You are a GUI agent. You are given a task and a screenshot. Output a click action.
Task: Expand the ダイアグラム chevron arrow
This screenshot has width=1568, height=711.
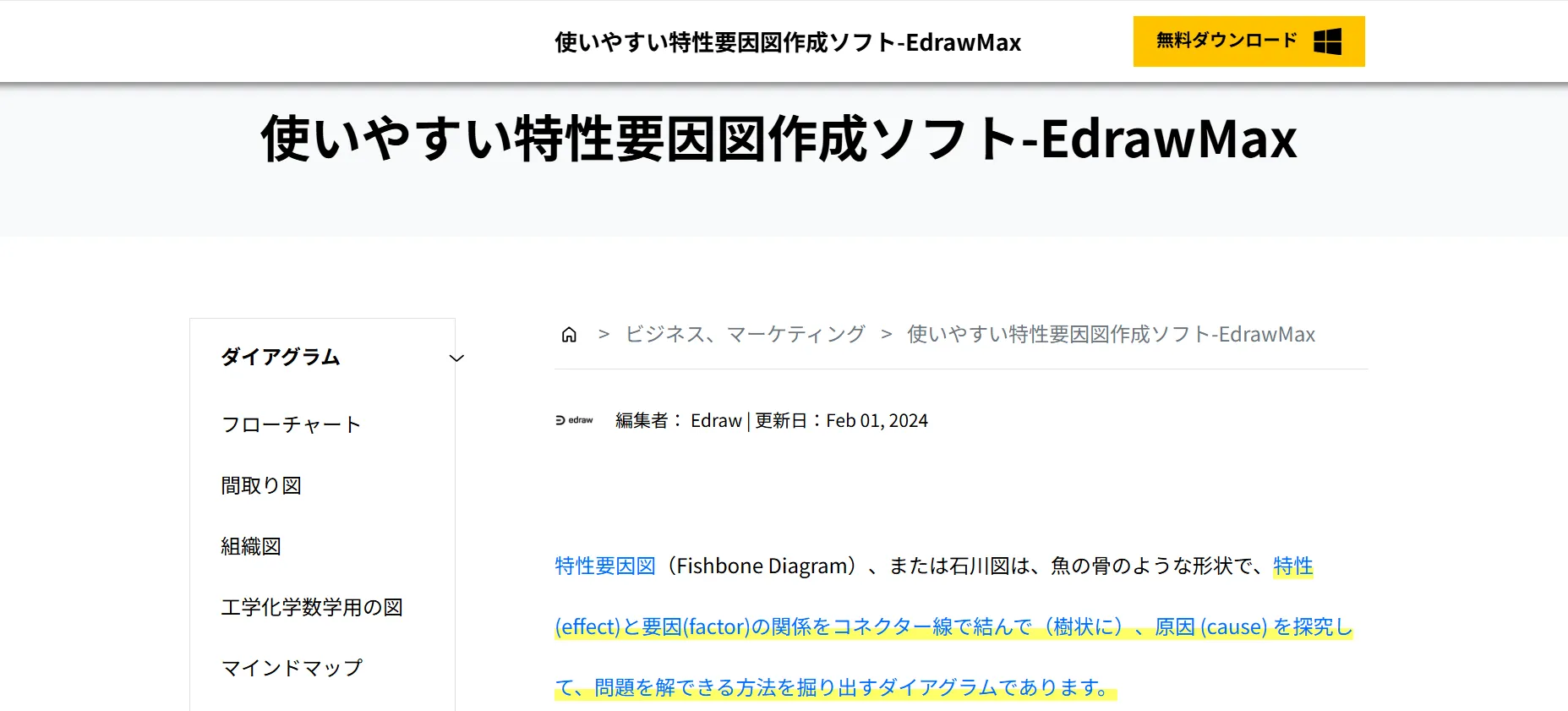click(456, 358)
